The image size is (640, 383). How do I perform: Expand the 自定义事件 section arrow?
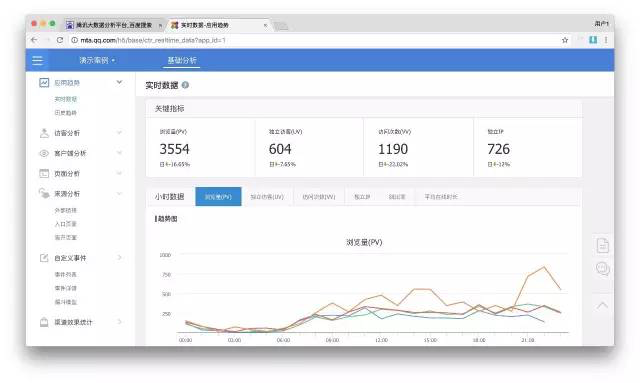pyautogui.click(x=120, y=257)
